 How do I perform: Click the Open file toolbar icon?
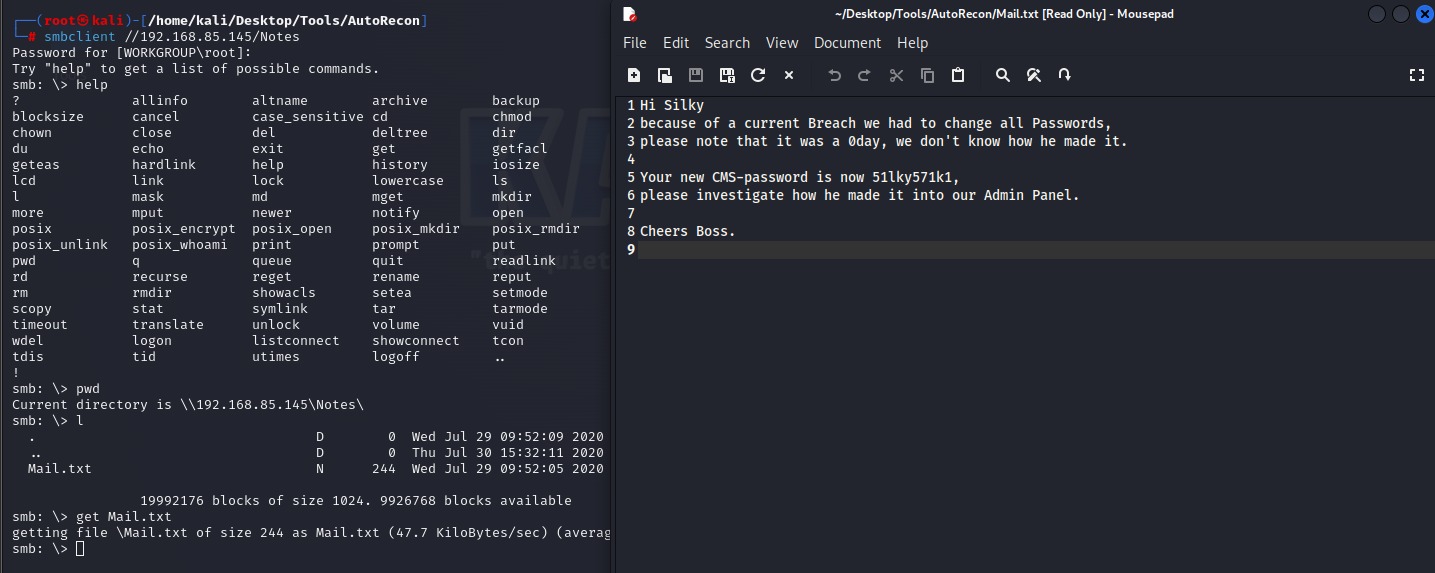pos(664,75)
